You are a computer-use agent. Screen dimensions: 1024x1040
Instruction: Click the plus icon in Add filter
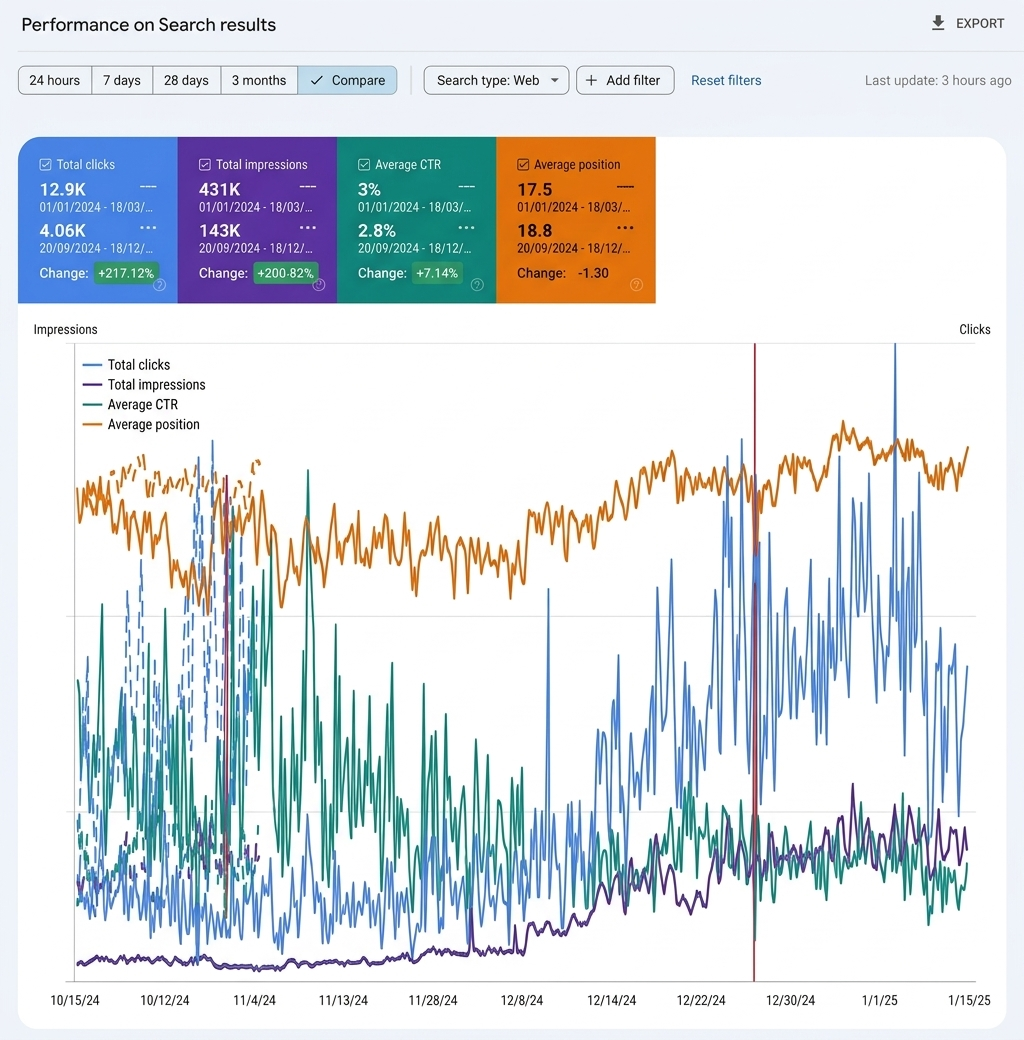click(591, 80)
